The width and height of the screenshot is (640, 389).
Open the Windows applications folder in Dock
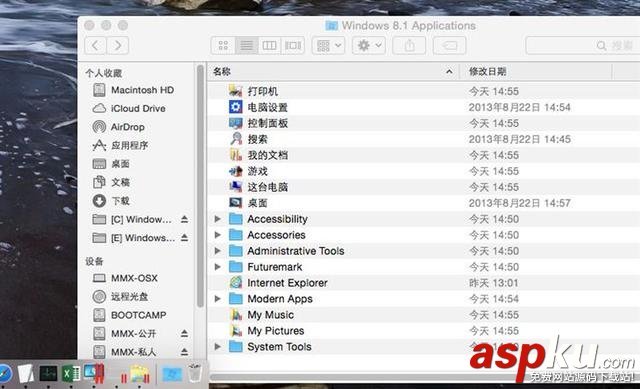point(172,373)
